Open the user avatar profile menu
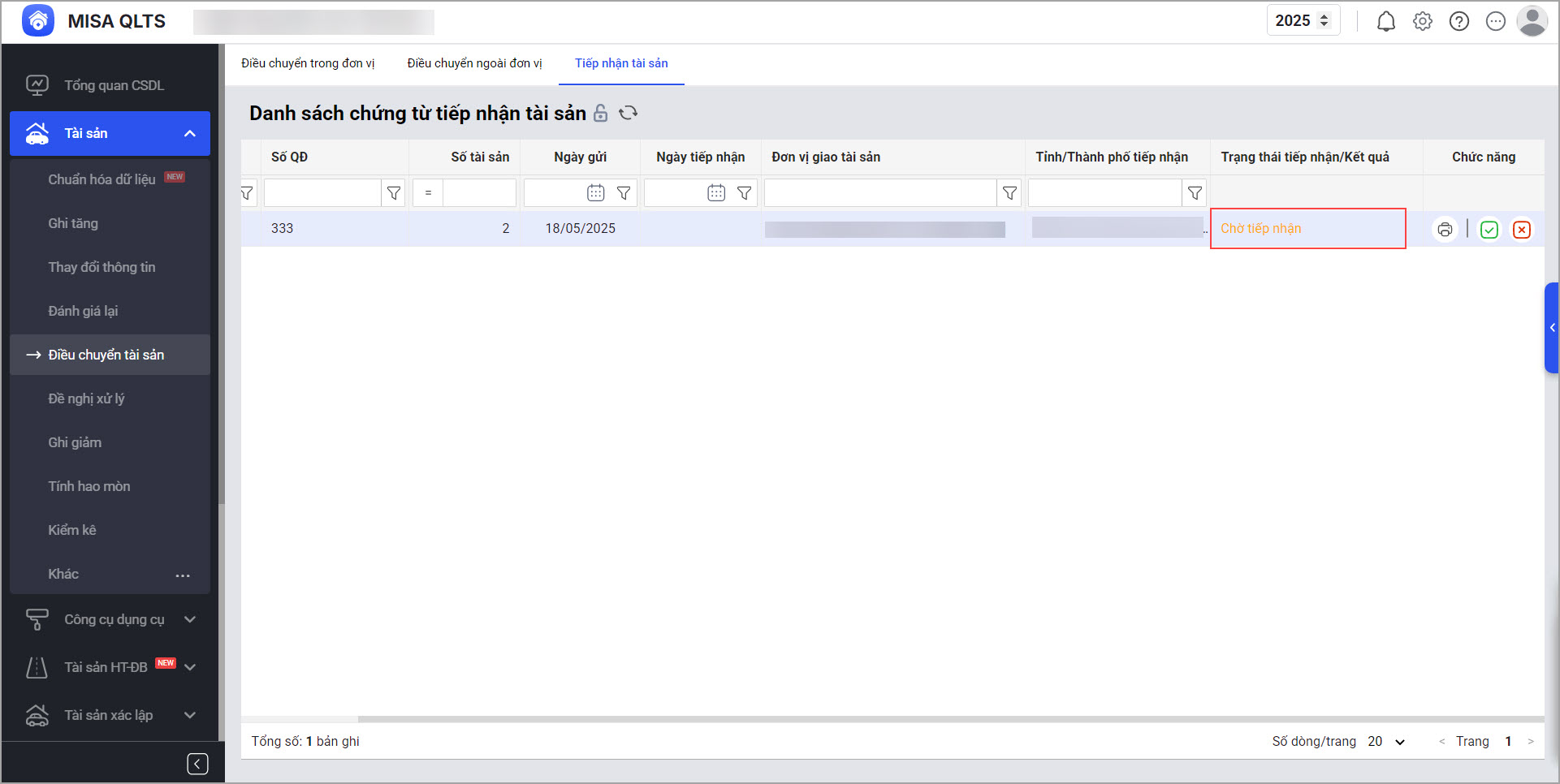Viewport: 1560px width, 784px height. [x=1532, y=21]
